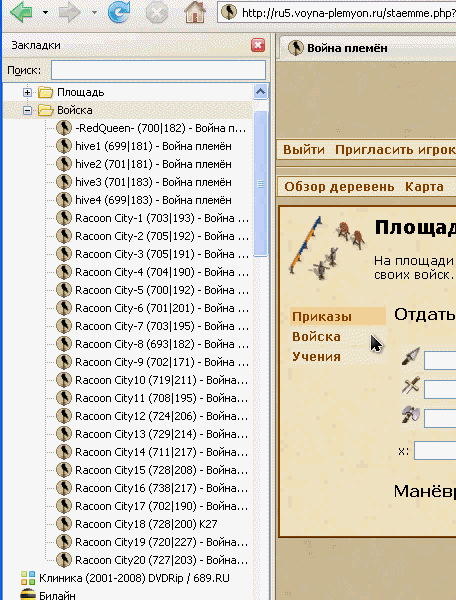The image size is (456, 600).
Task: Click the bookmarks Поиск search field
Action: tap(158, 70)
